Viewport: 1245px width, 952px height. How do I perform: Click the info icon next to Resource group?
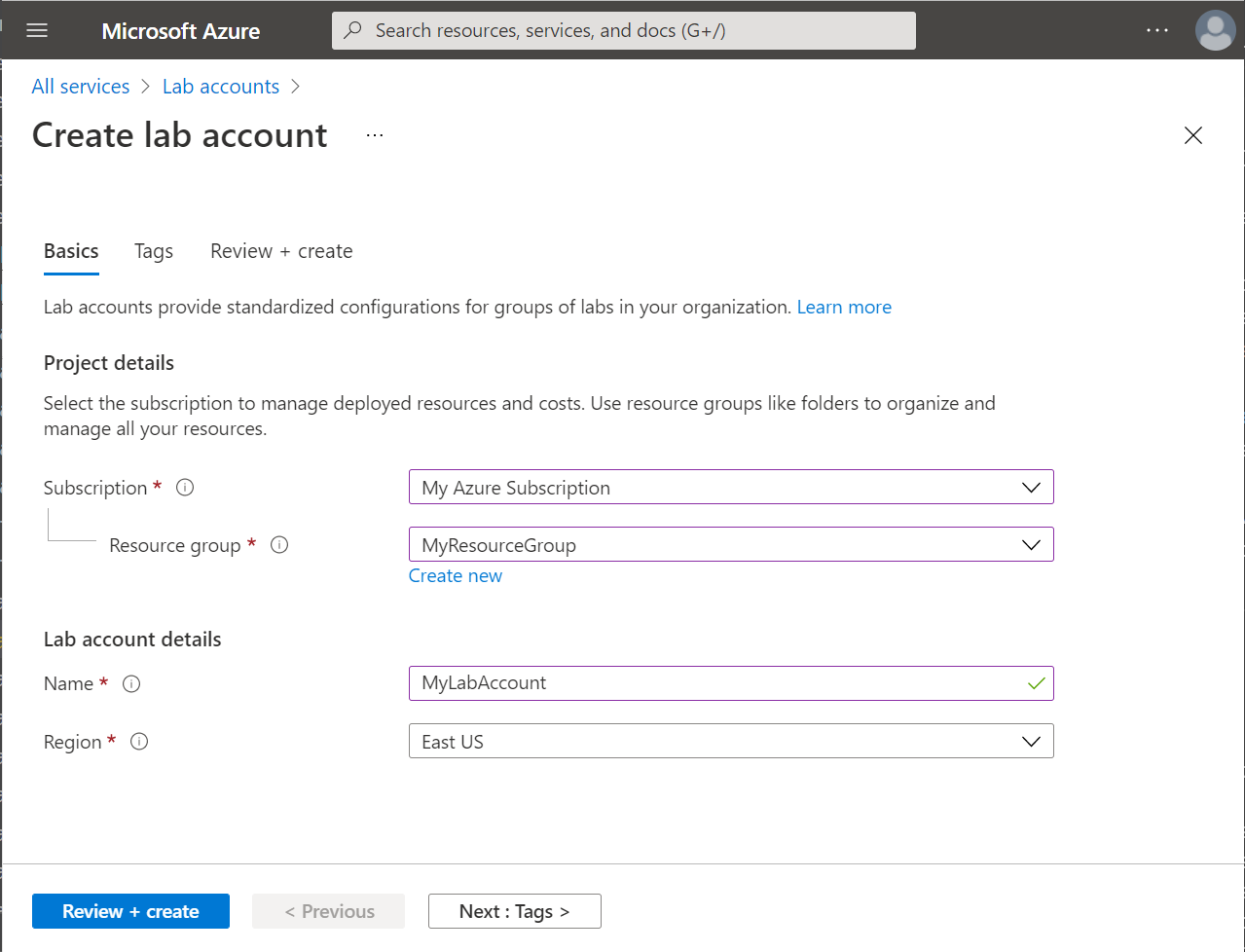pos(279,545)
